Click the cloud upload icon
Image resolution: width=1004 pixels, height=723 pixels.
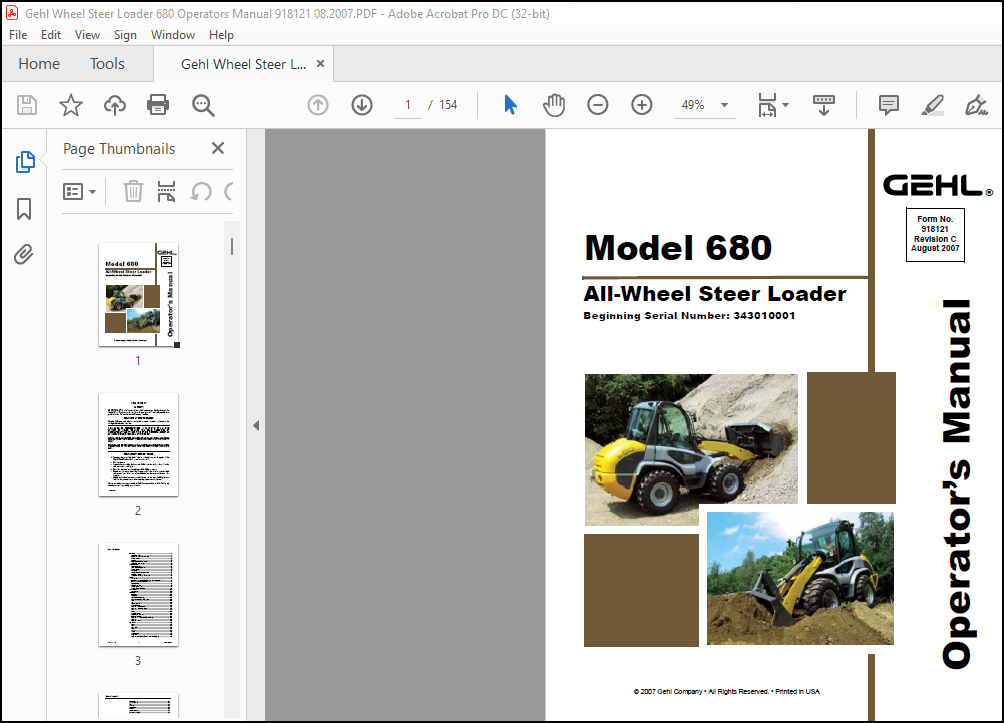[115, 105]
